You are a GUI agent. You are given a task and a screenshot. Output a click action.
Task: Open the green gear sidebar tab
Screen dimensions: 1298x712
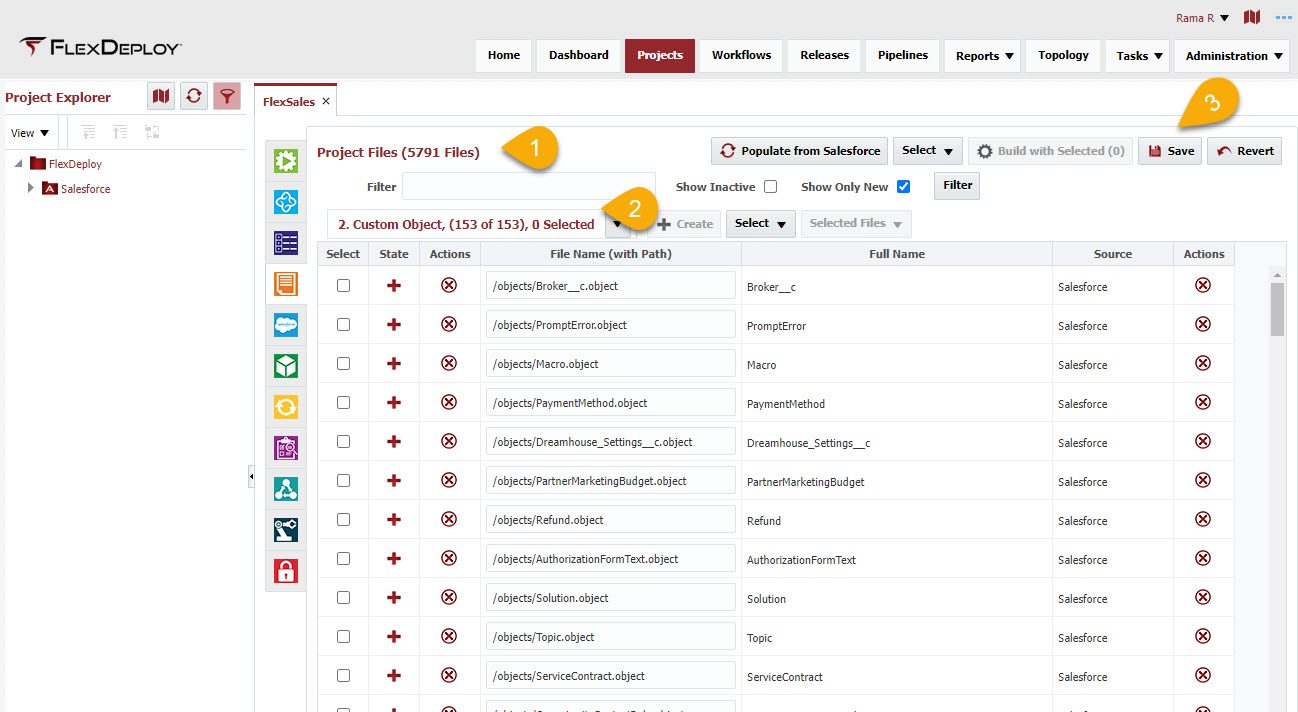286,160
